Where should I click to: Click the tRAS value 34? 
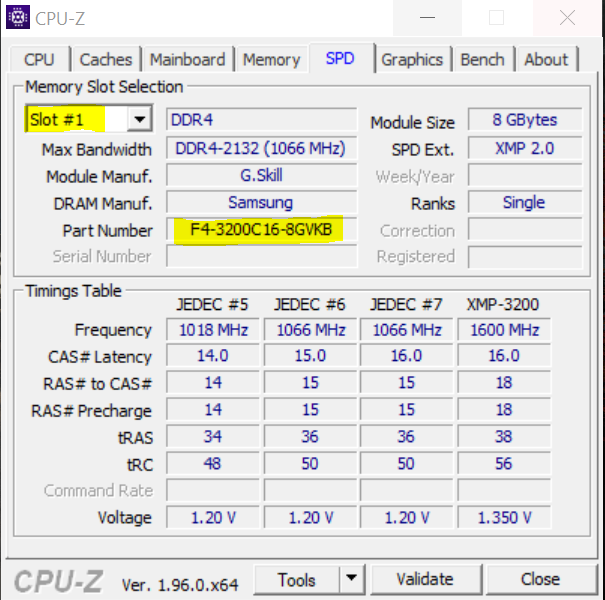point(213,436)
